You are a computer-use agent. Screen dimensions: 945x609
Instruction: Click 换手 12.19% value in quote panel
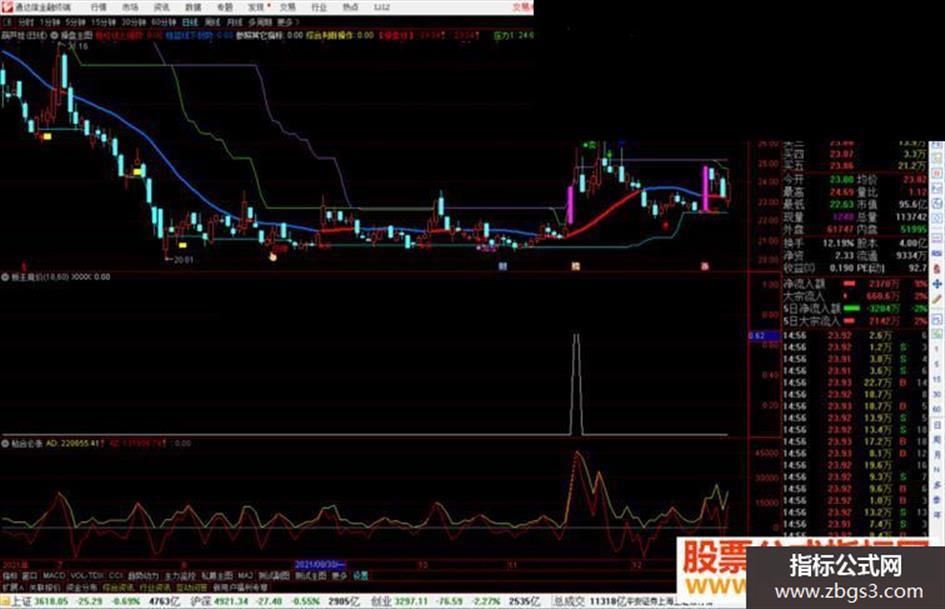tap(837, 243)
